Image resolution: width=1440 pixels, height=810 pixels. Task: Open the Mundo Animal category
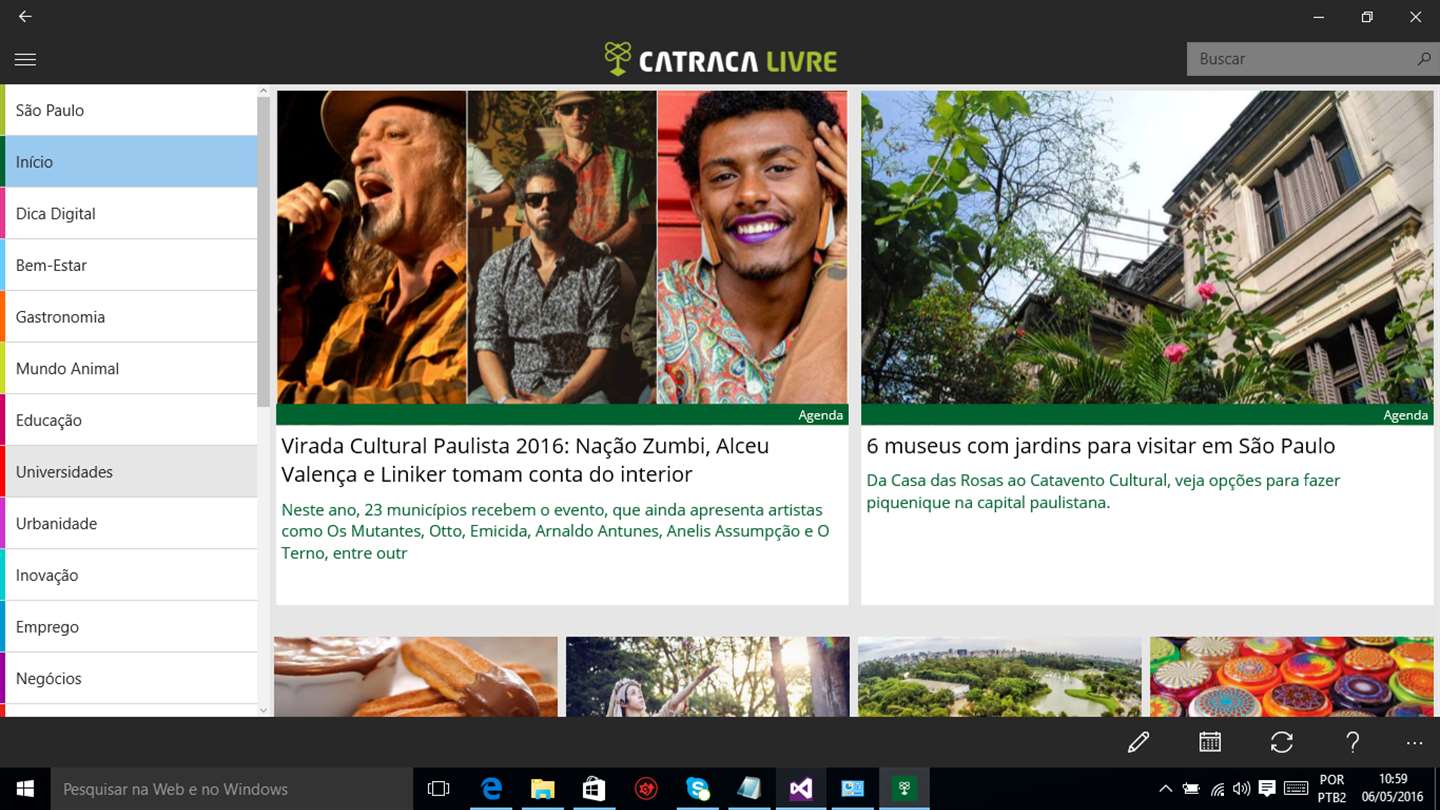tap(129, 368)
